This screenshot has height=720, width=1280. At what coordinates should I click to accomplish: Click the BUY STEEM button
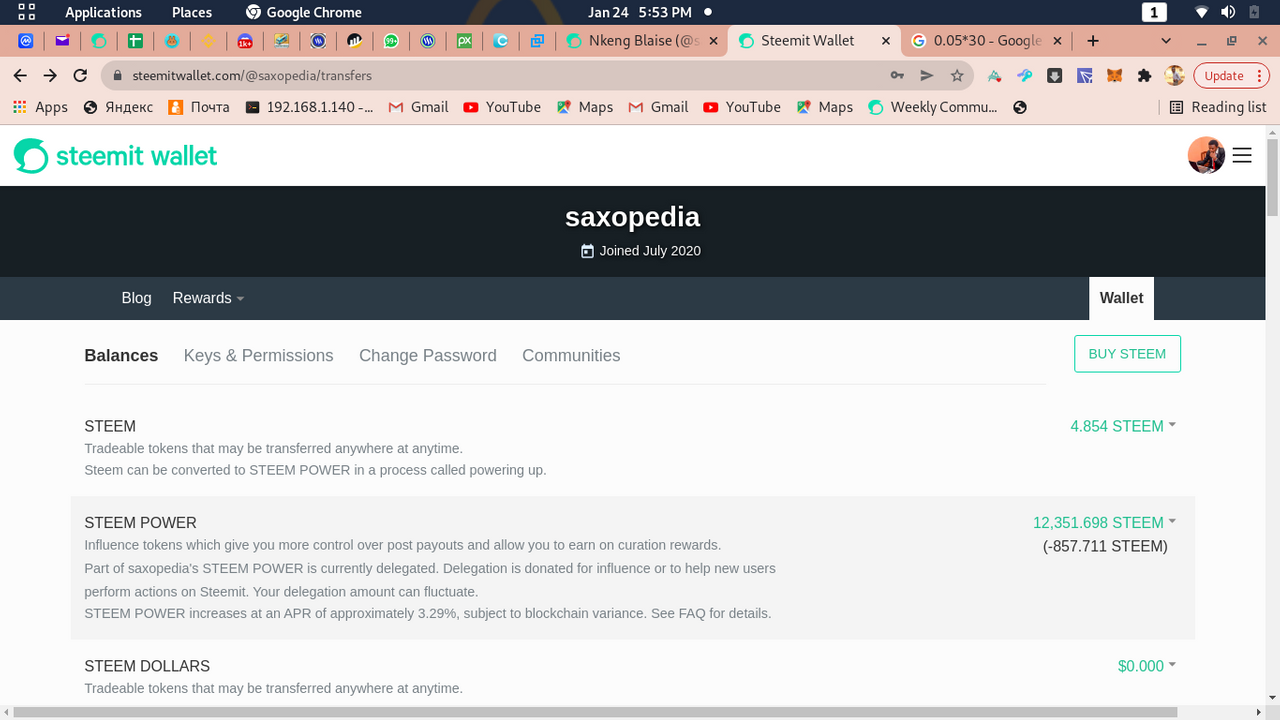[1127, 354]
